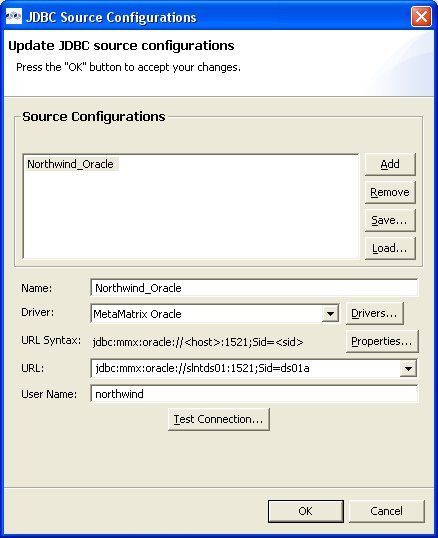This screenshot has height=538, width=438.
Task: Open the Properties... dialog
Action: tap(382, 341)
